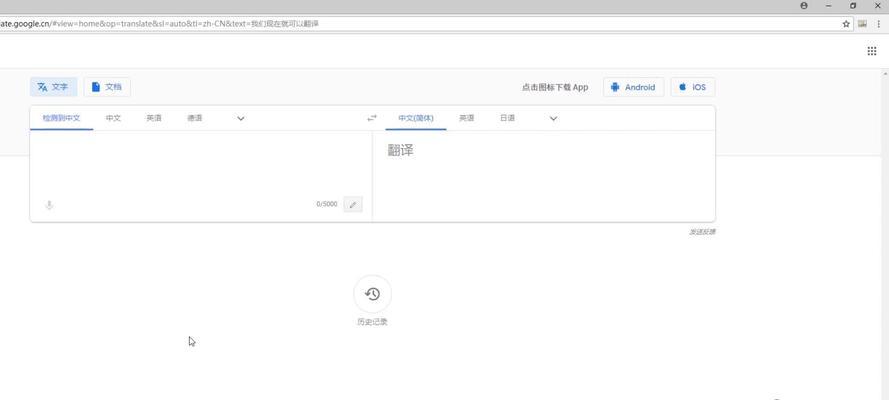
Task: Download the iOS app
Action: [x=692, y=87]
